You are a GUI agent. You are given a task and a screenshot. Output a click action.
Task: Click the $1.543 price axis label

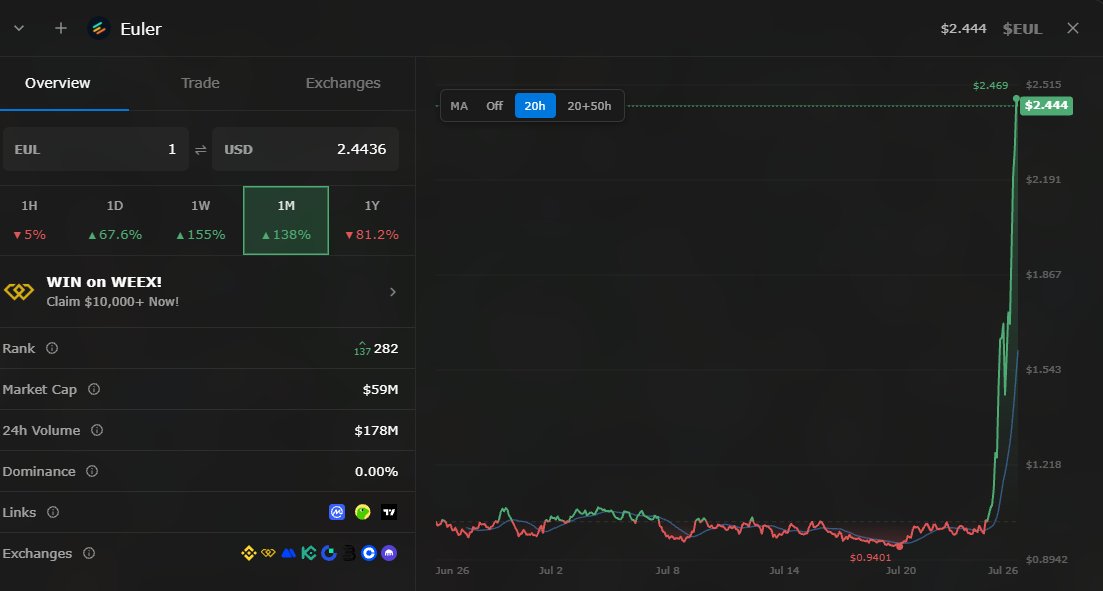[1043, 369]
